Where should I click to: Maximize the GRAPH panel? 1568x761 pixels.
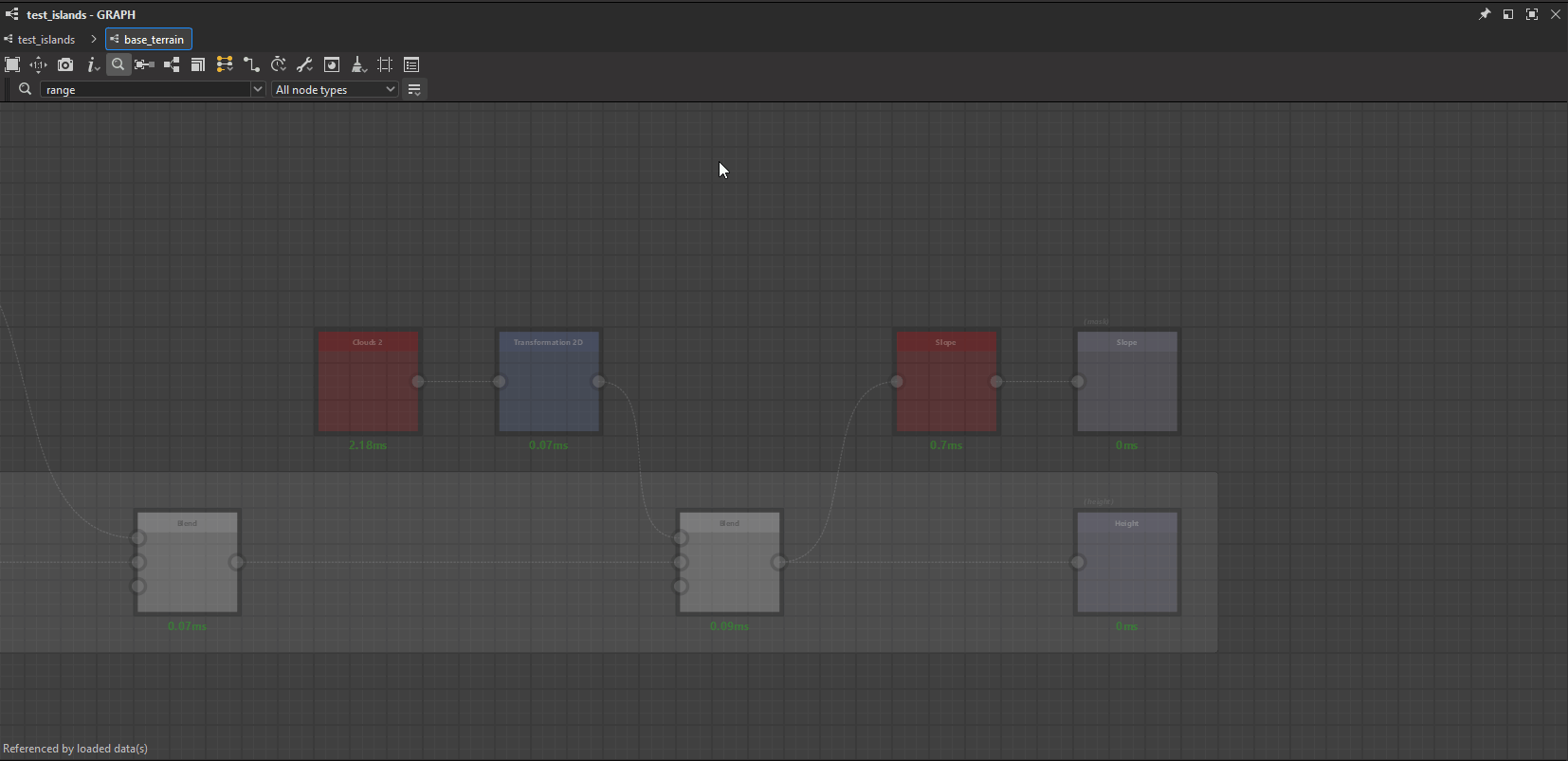[1532, 14]
